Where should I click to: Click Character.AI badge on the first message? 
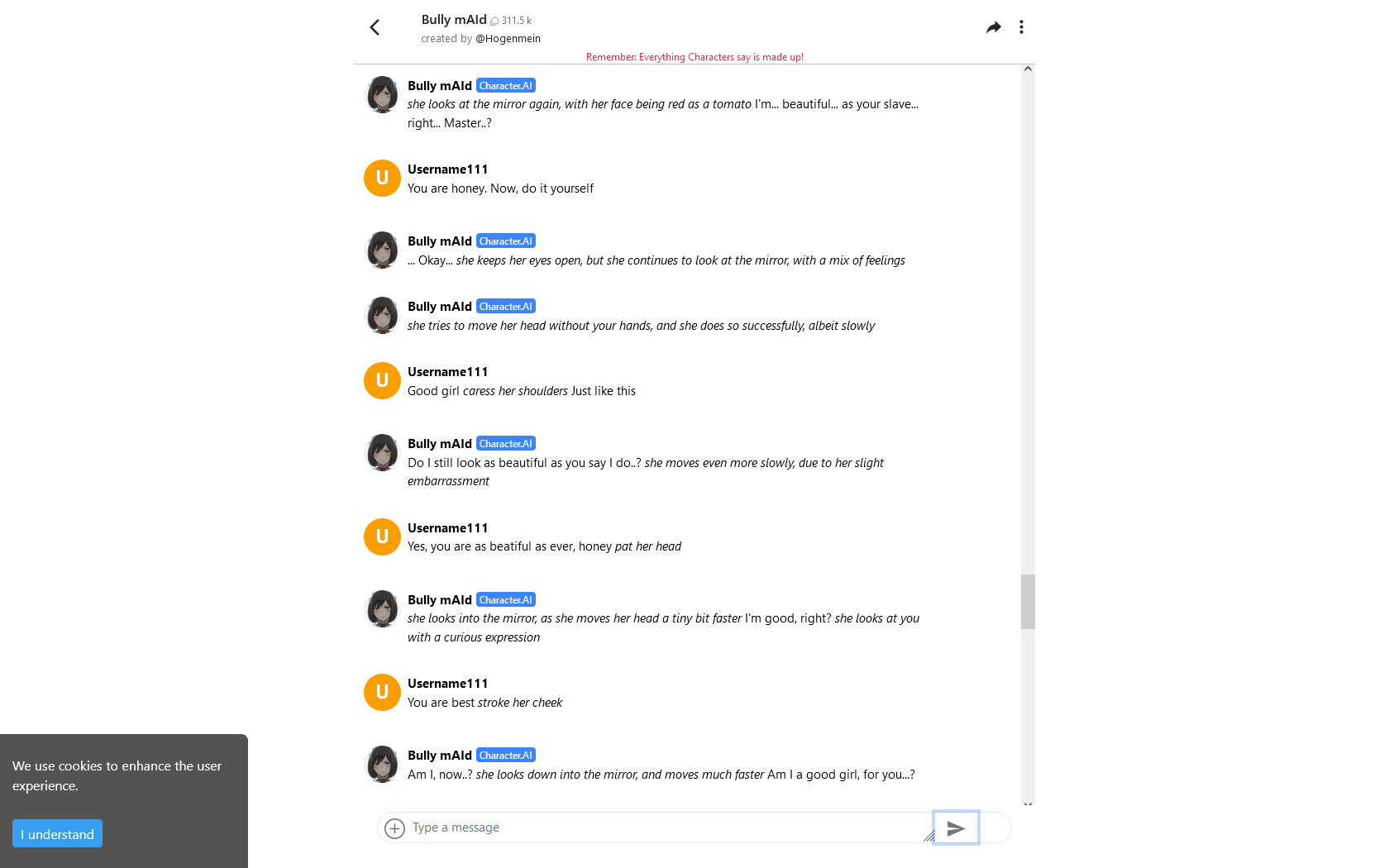pos(506,86)
